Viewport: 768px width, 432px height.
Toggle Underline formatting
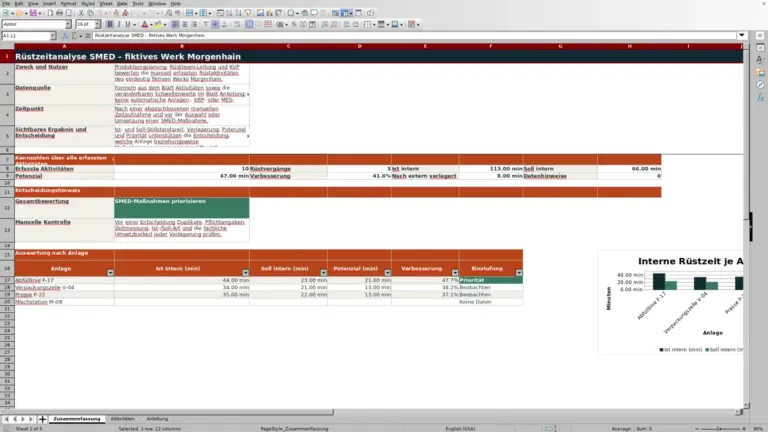point(128,24)
